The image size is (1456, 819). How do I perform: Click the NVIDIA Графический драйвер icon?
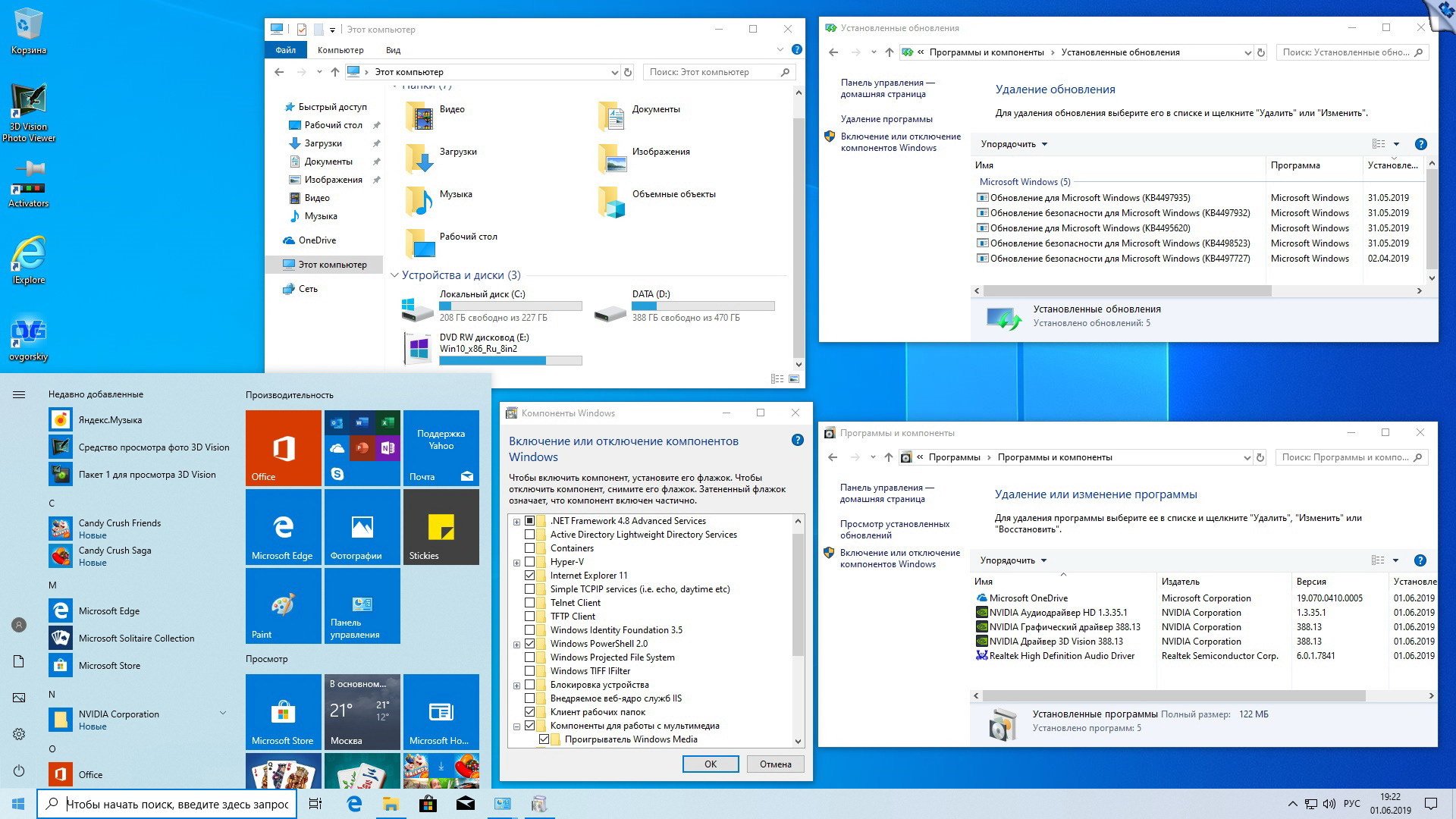tap(981, 626)
